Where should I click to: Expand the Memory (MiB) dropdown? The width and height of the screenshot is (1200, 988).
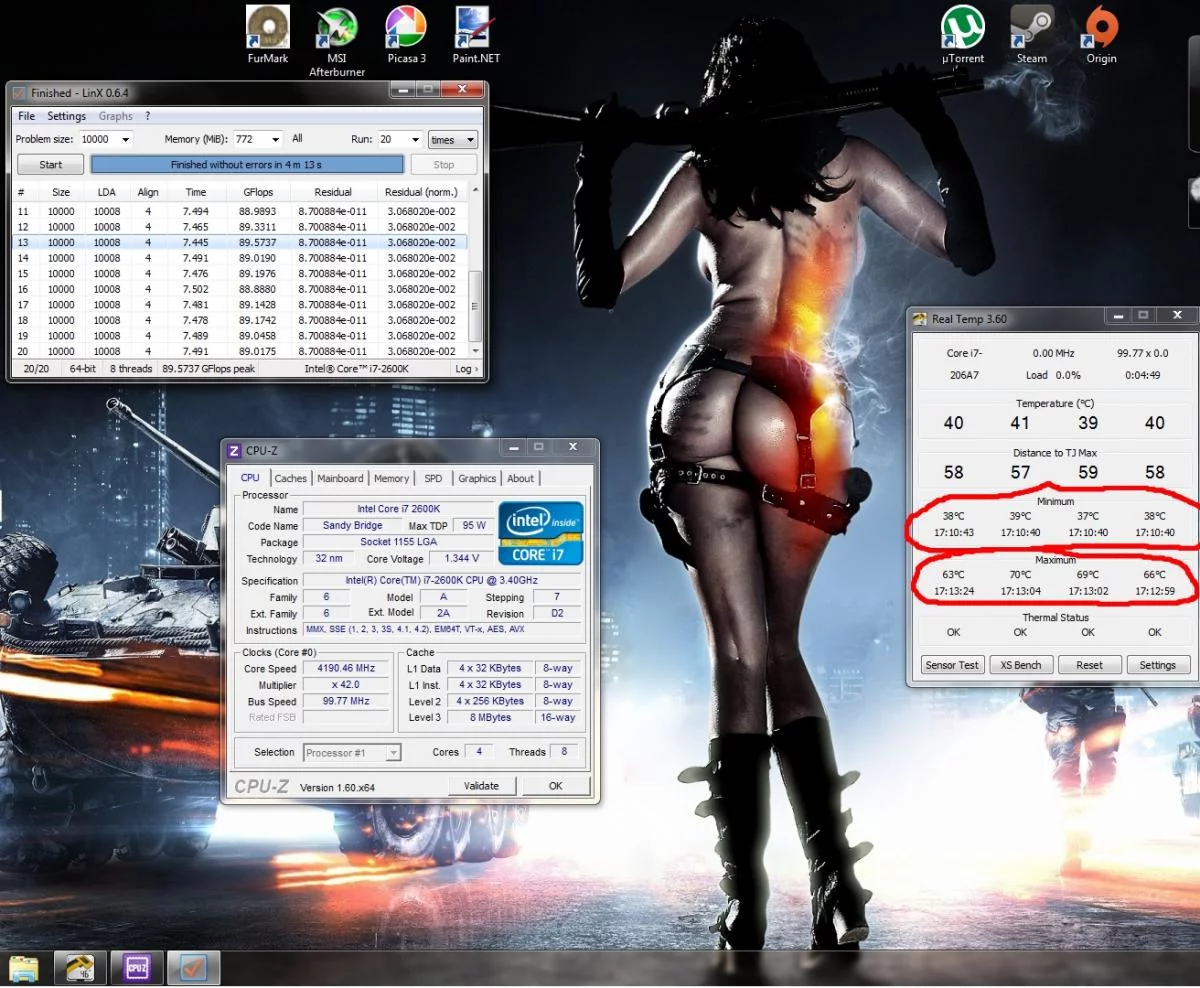274,140
